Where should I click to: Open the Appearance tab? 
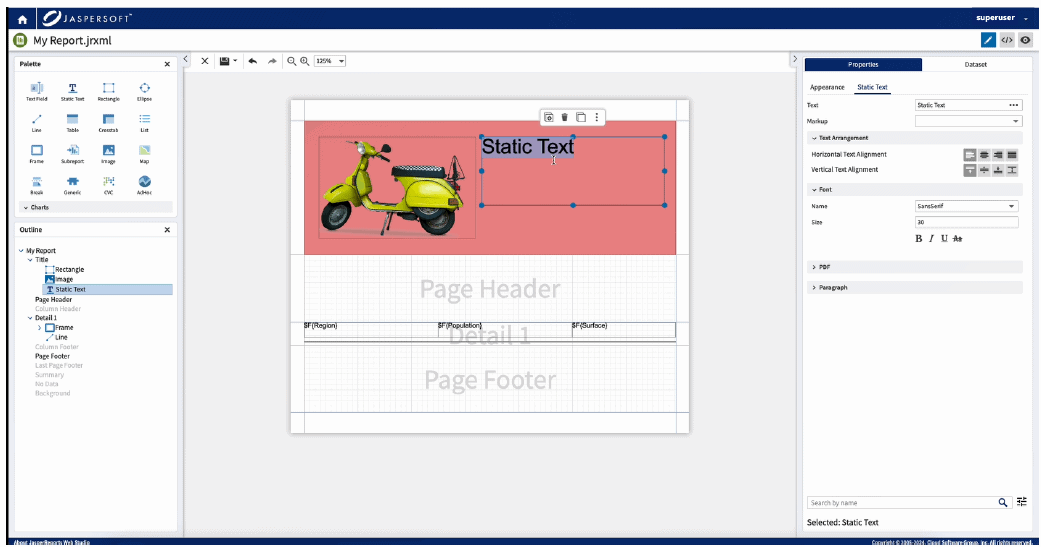tap(827, 87)
